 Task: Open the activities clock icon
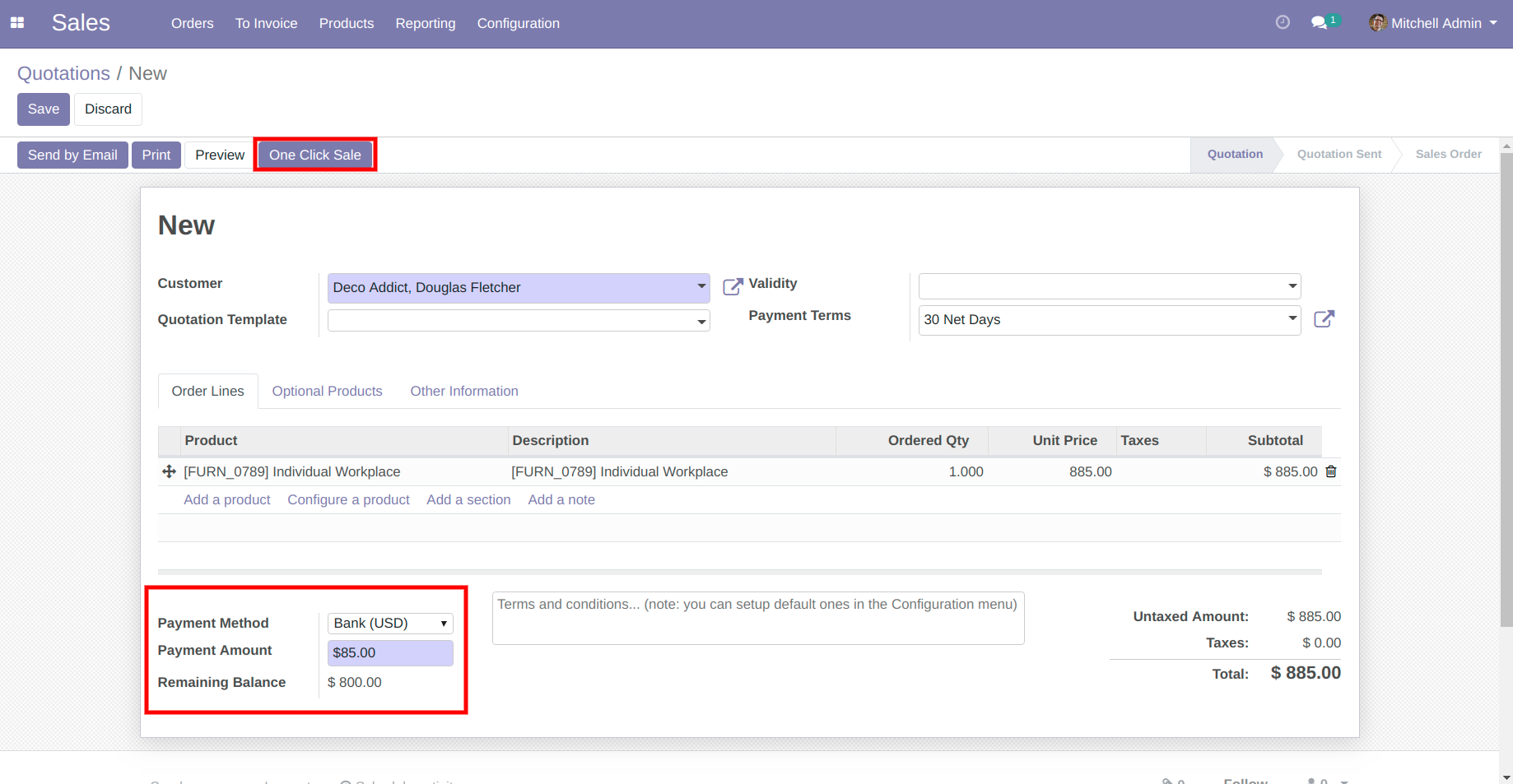(1282, 23)
